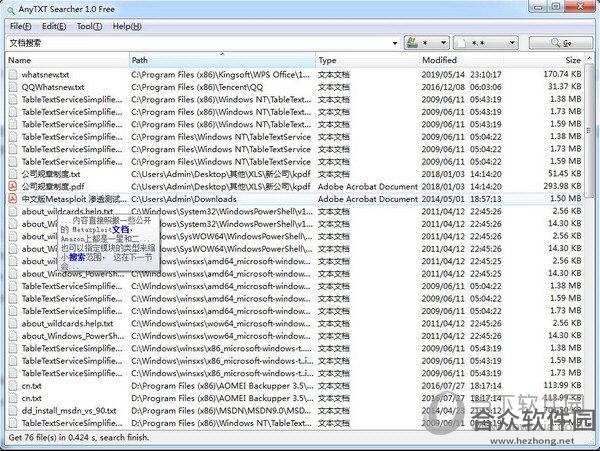Click the size value 51.45 KB
This screenshot has height=451, width=600.
[x=564, y=173]
